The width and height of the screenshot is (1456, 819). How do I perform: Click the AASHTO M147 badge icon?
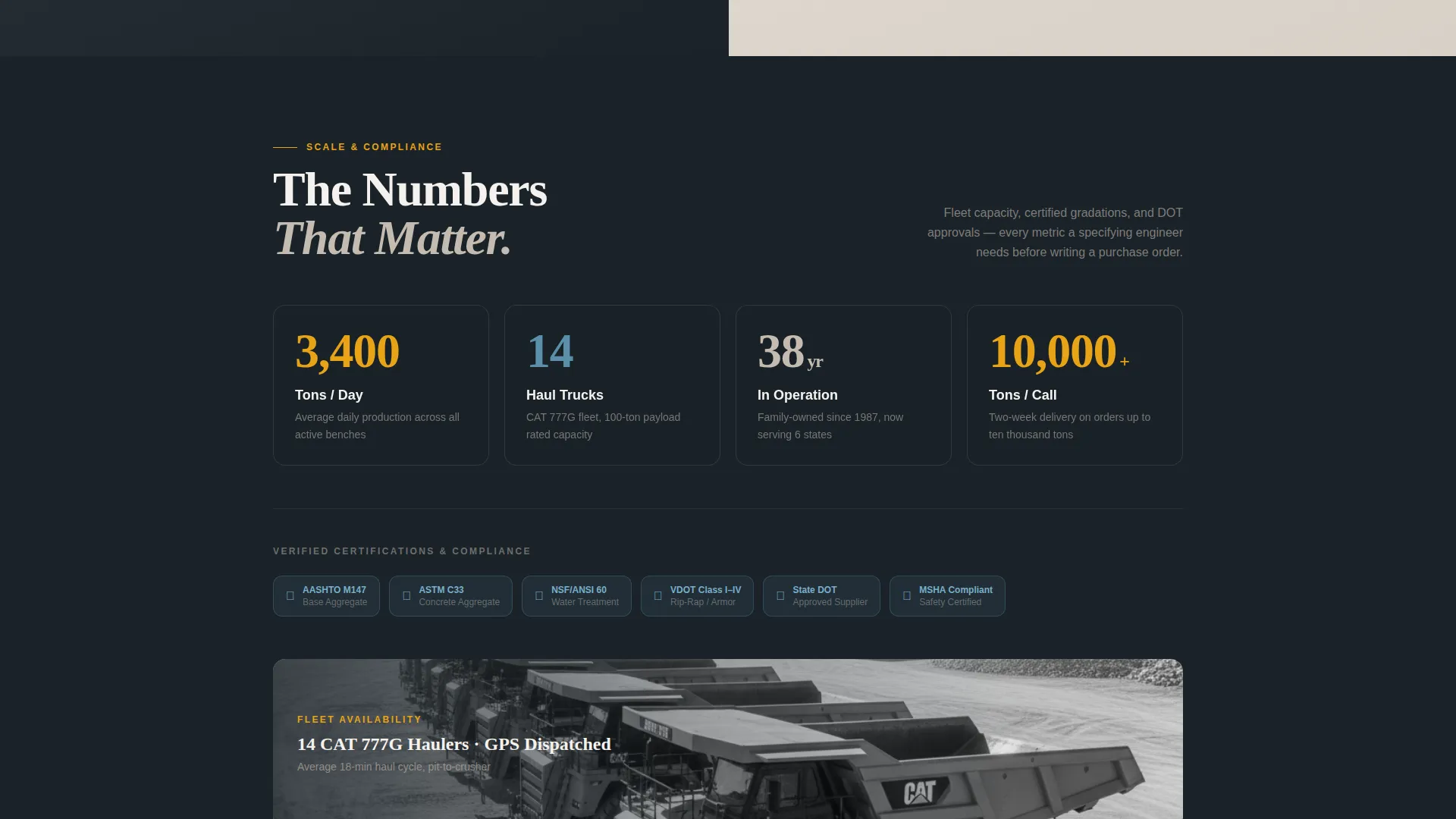point(290,596)
